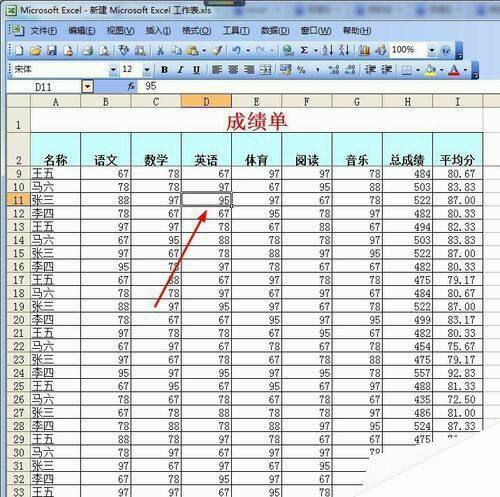Open the 文件(F) menu
The height and width of the screenshot is (497, 500).
(x=44, y=31)
